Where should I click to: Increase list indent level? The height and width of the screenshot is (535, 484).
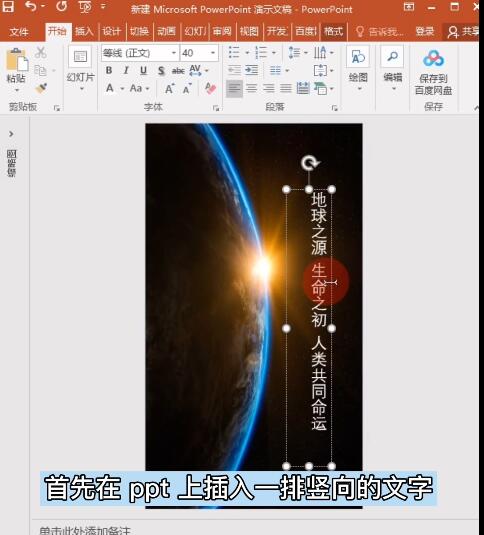(x=252, y=71)
